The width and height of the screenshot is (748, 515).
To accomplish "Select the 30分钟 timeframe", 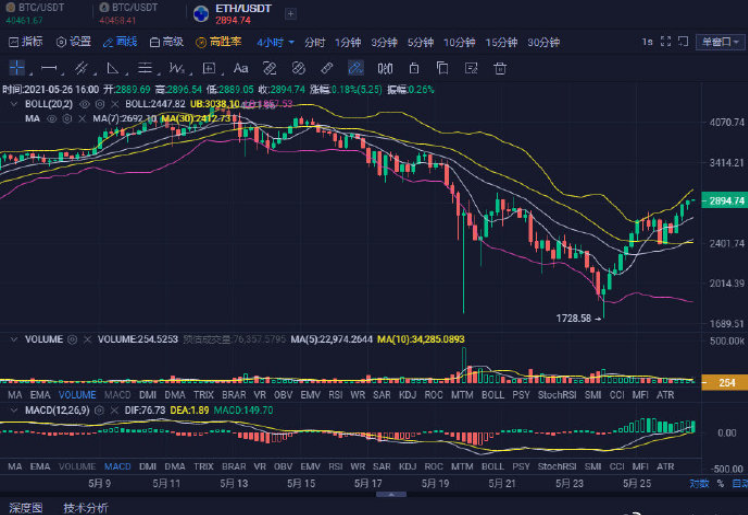I will [543, 42].
